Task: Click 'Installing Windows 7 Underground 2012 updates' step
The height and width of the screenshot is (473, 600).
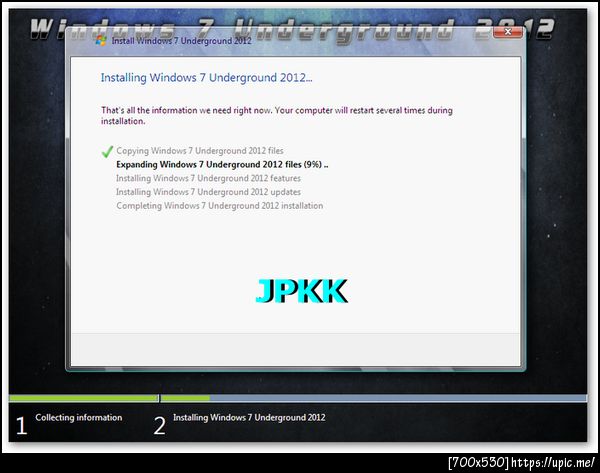Action: (208, 192)
